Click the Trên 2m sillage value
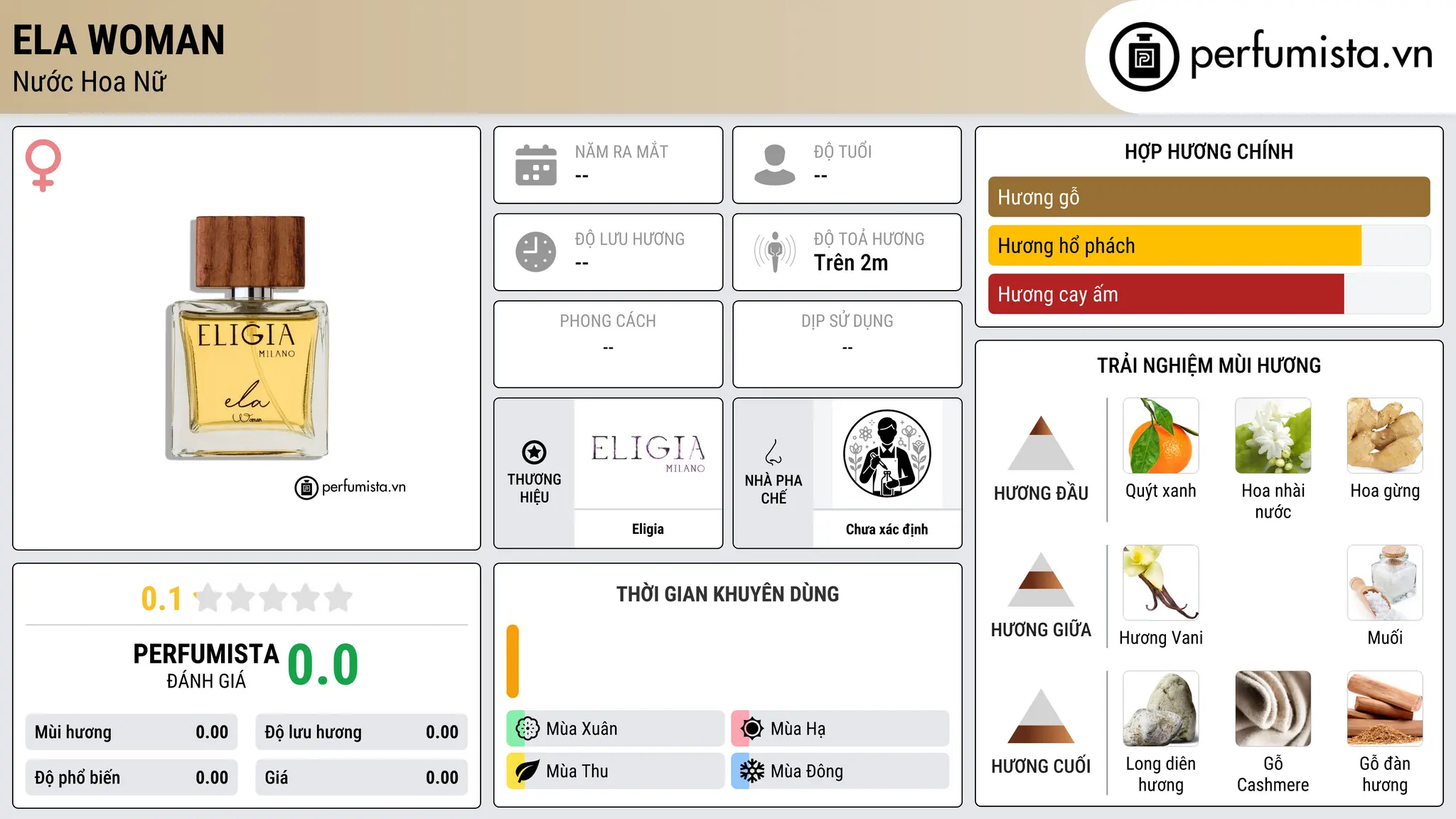The width and height of the screenshot is (1456, 819). coord(851,263)
